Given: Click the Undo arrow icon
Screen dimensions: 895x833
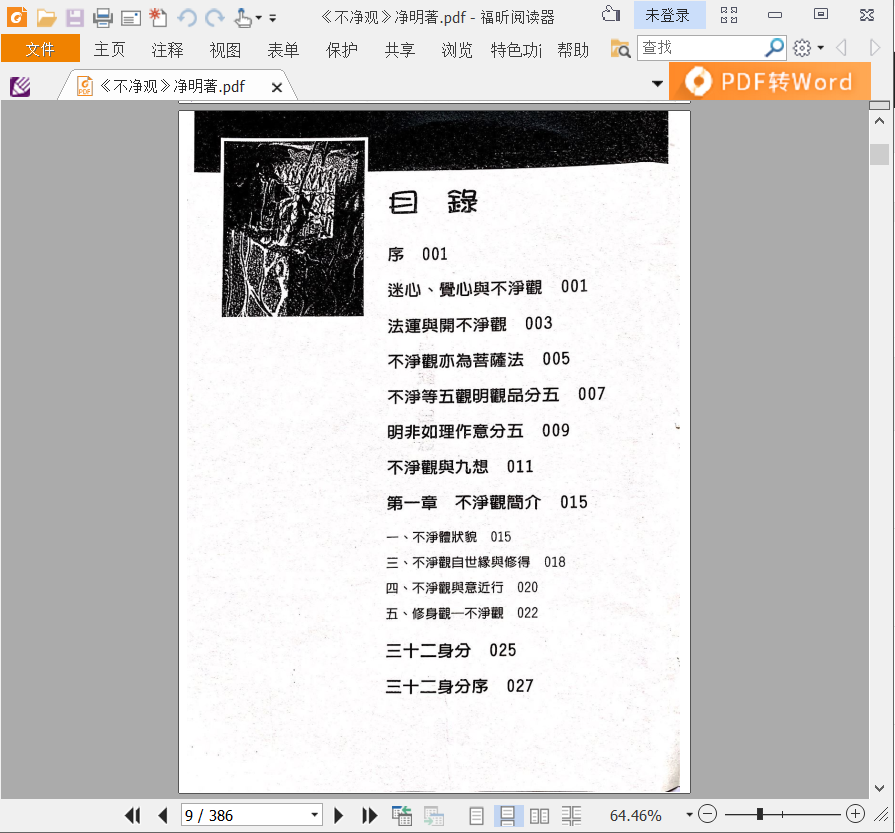Looking at the screenshot, I should click(x=187, y=18).
